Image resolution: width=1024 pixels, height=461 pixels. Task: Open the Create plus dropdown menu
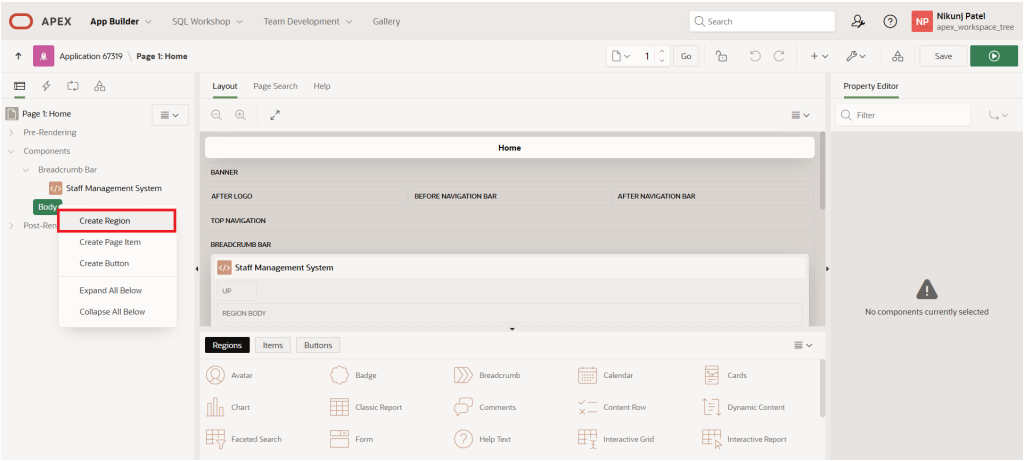[819, 56]
